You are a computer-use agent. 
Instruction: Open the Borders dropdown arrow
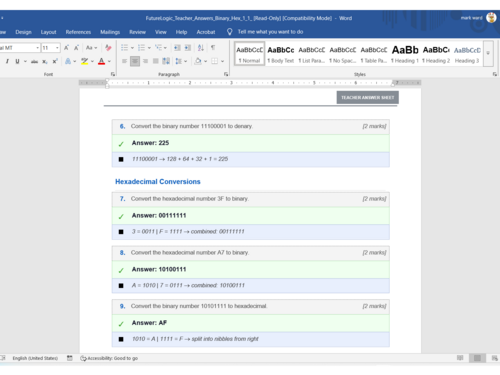click(222, 61)
